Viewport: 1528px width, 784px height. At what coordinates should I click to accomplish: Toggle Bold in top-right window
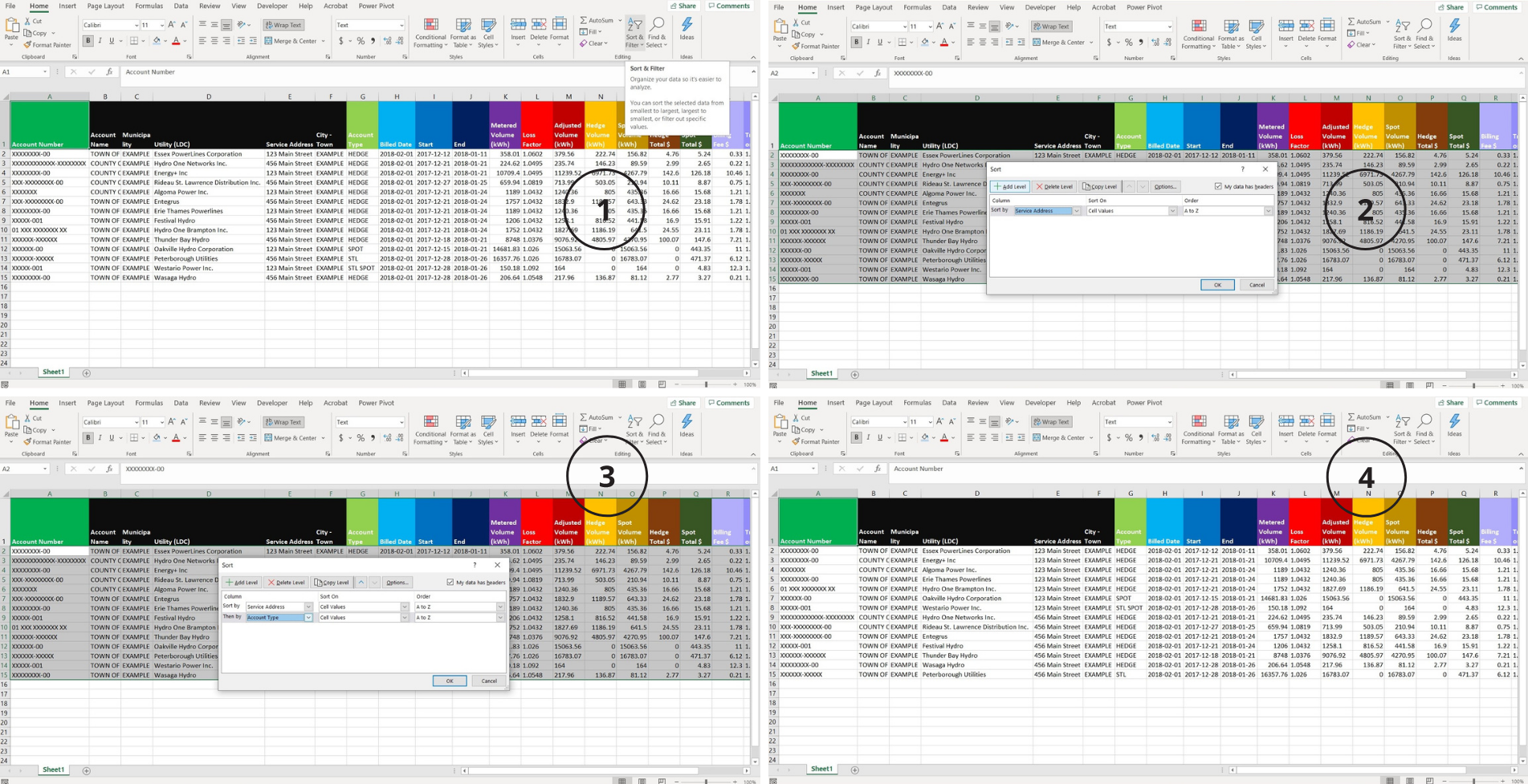tap(857, 43)
